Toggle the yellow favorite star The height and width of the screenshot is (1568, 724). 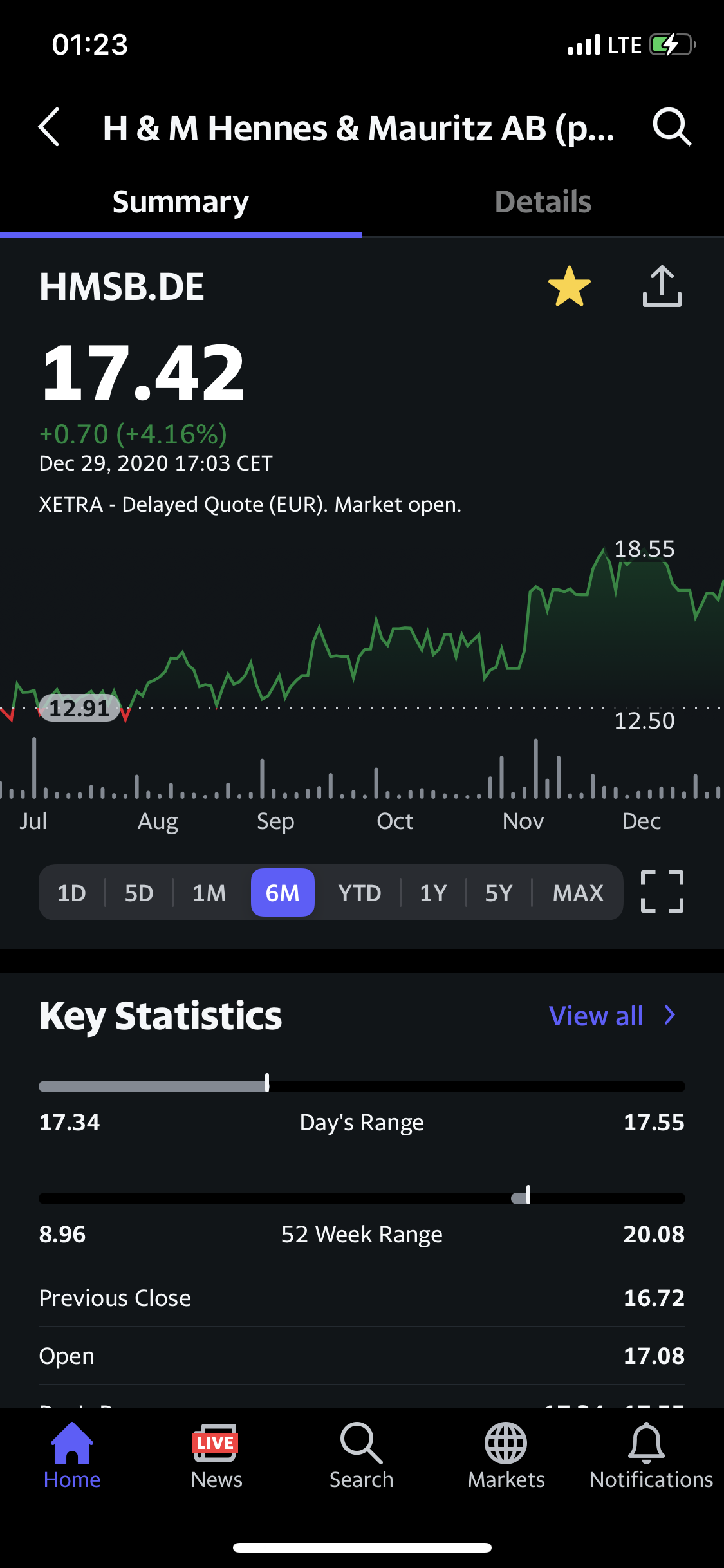pos(570,286)
